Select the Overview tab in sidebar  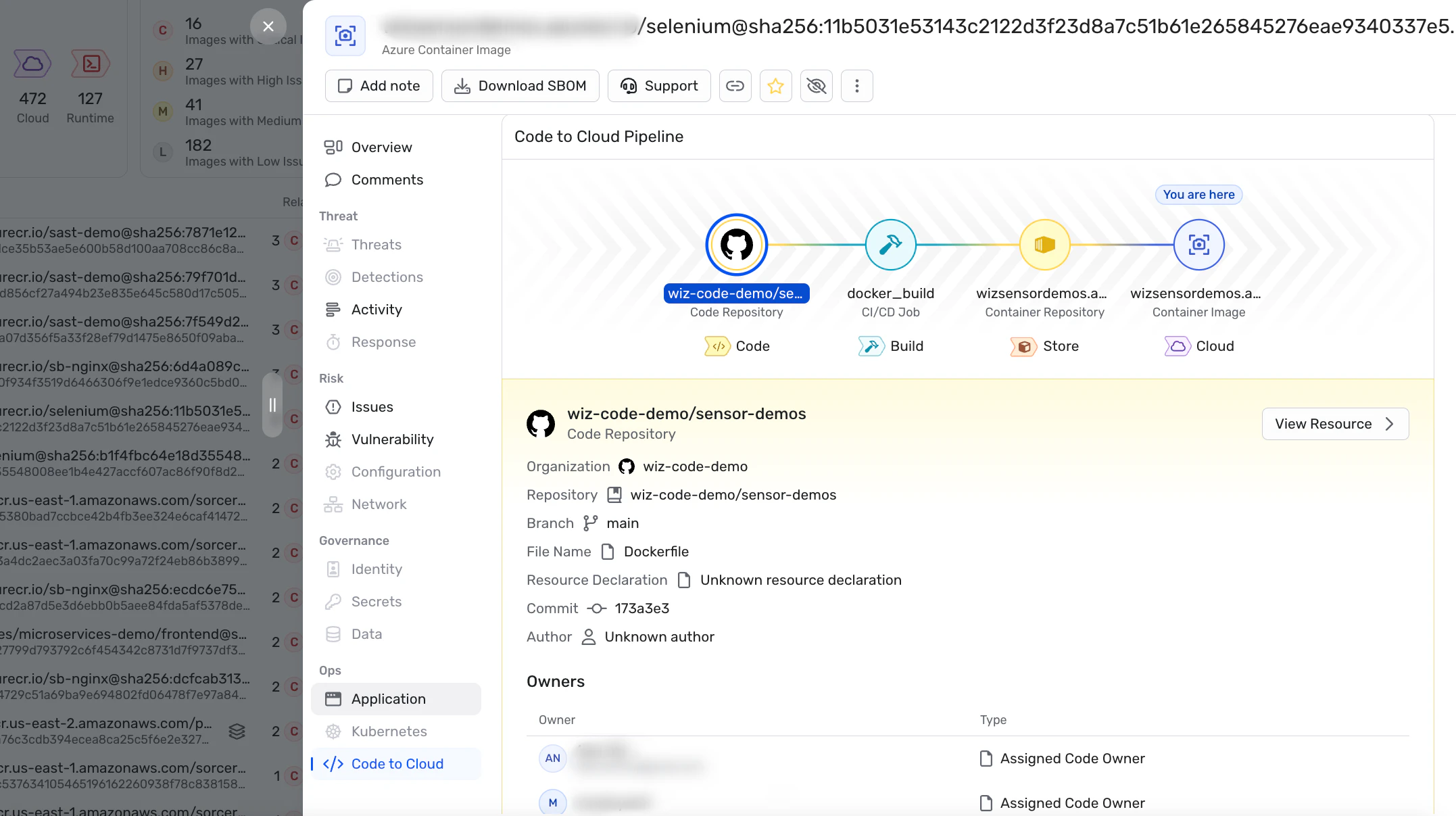pos(396,147)
